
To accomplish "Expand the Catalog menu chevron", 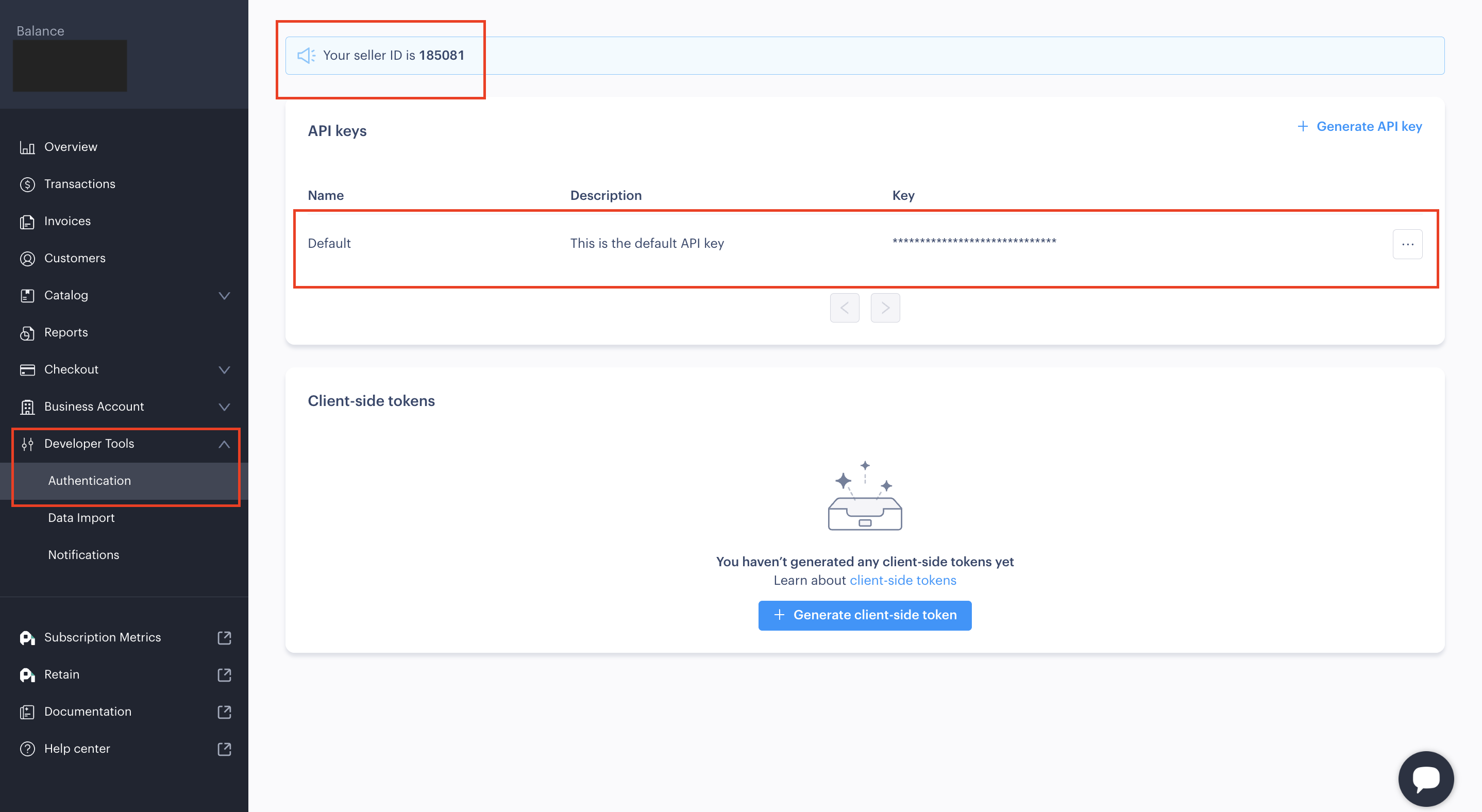I will tap(224, 296).
